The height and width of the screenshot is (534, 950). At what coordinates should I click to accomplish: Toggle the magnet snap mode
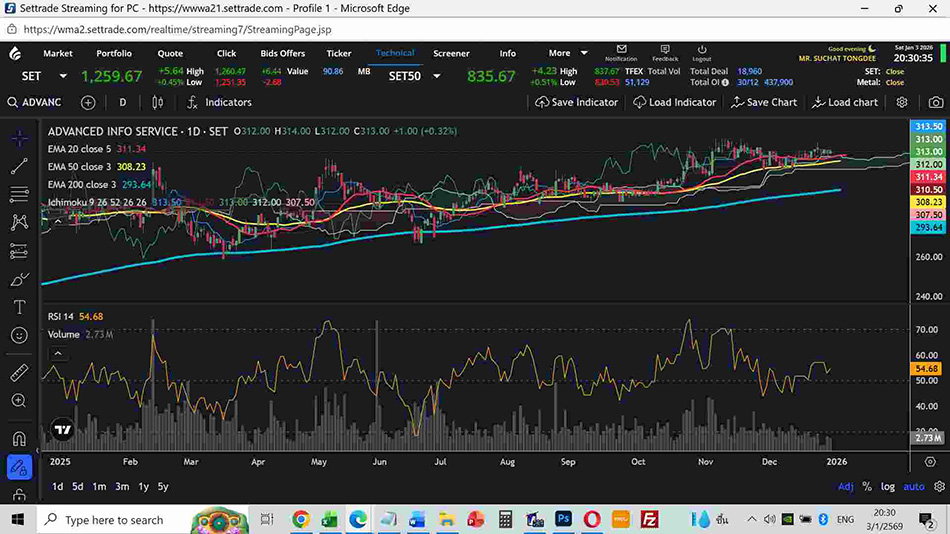18,438
